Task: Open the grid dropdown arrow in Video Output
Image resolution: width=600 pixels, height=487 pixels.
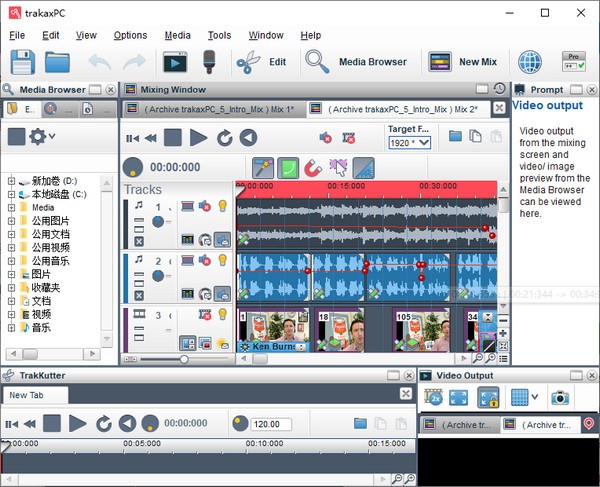Action: click(x=535, y=398)
